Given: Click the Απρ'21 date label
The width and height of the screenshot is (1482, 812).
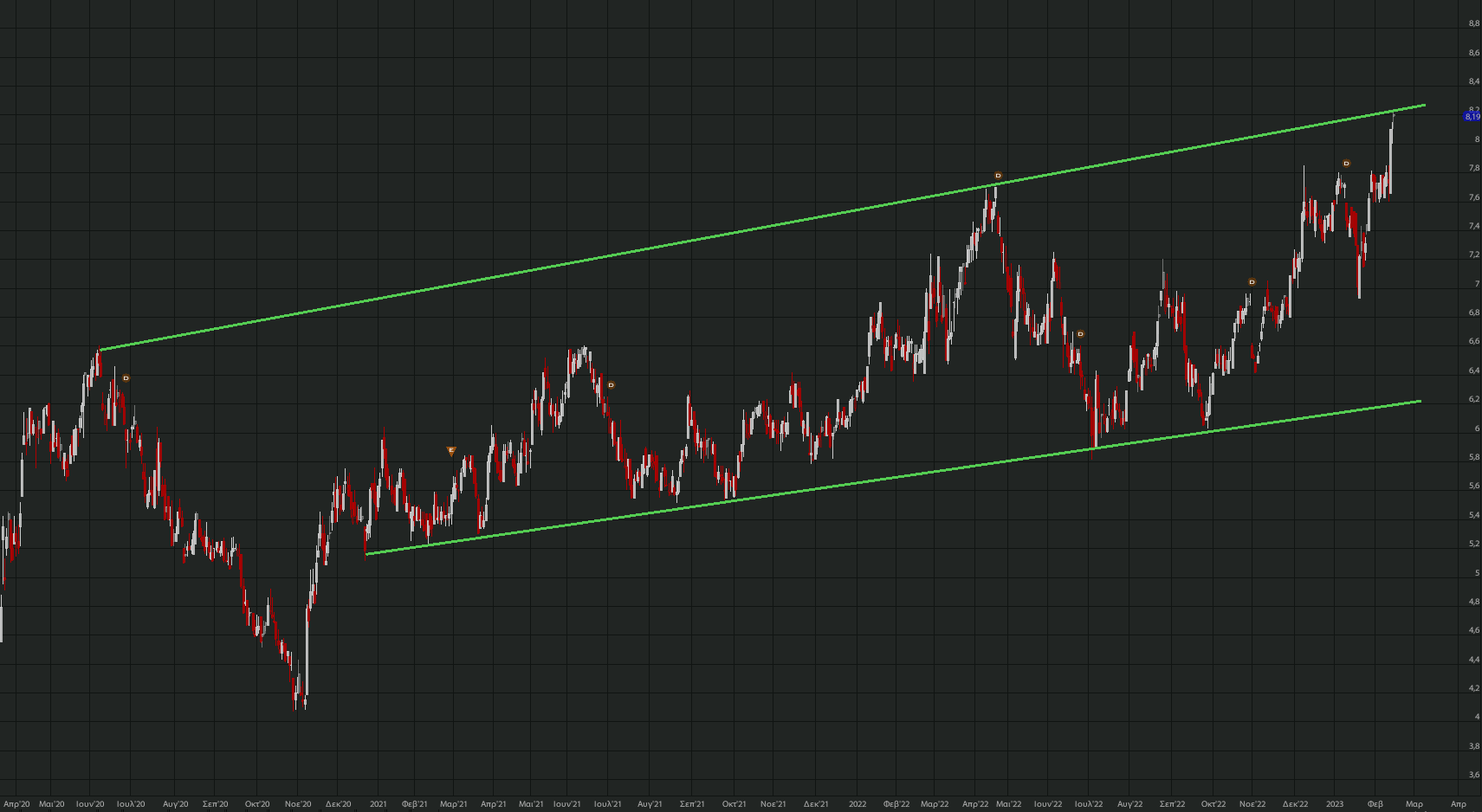Looking at the screenshot, I should tap(494, 804).
